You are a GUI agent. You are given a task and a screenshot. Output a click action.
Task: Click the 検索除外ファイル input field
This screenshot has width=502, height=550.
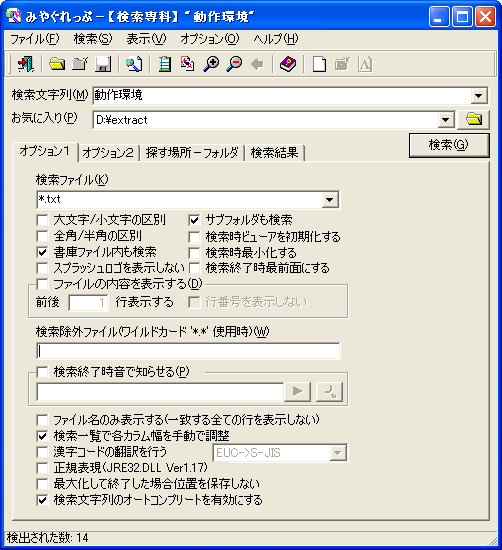click(188, 351)
